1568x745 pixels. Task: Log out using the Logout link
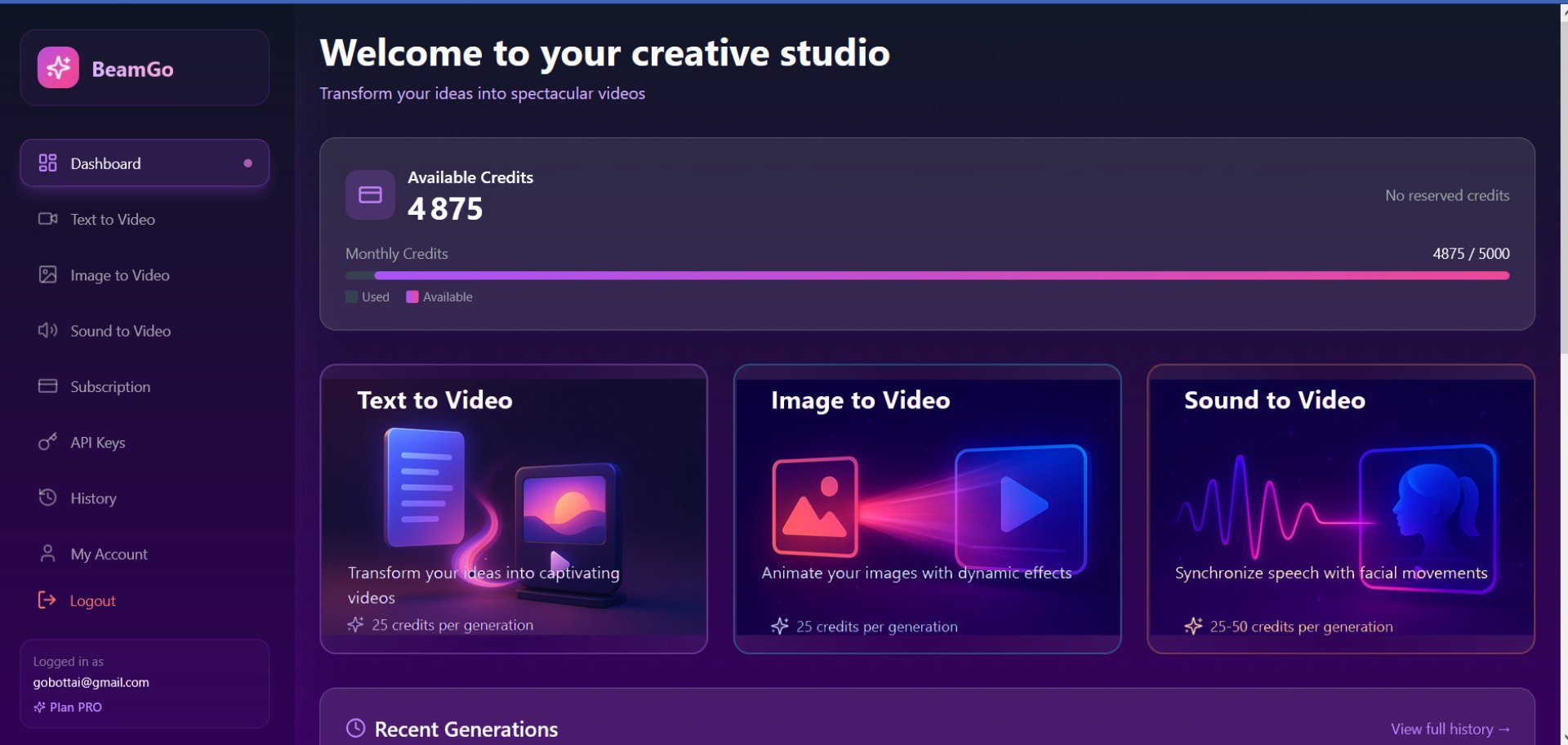pos(92,601)
